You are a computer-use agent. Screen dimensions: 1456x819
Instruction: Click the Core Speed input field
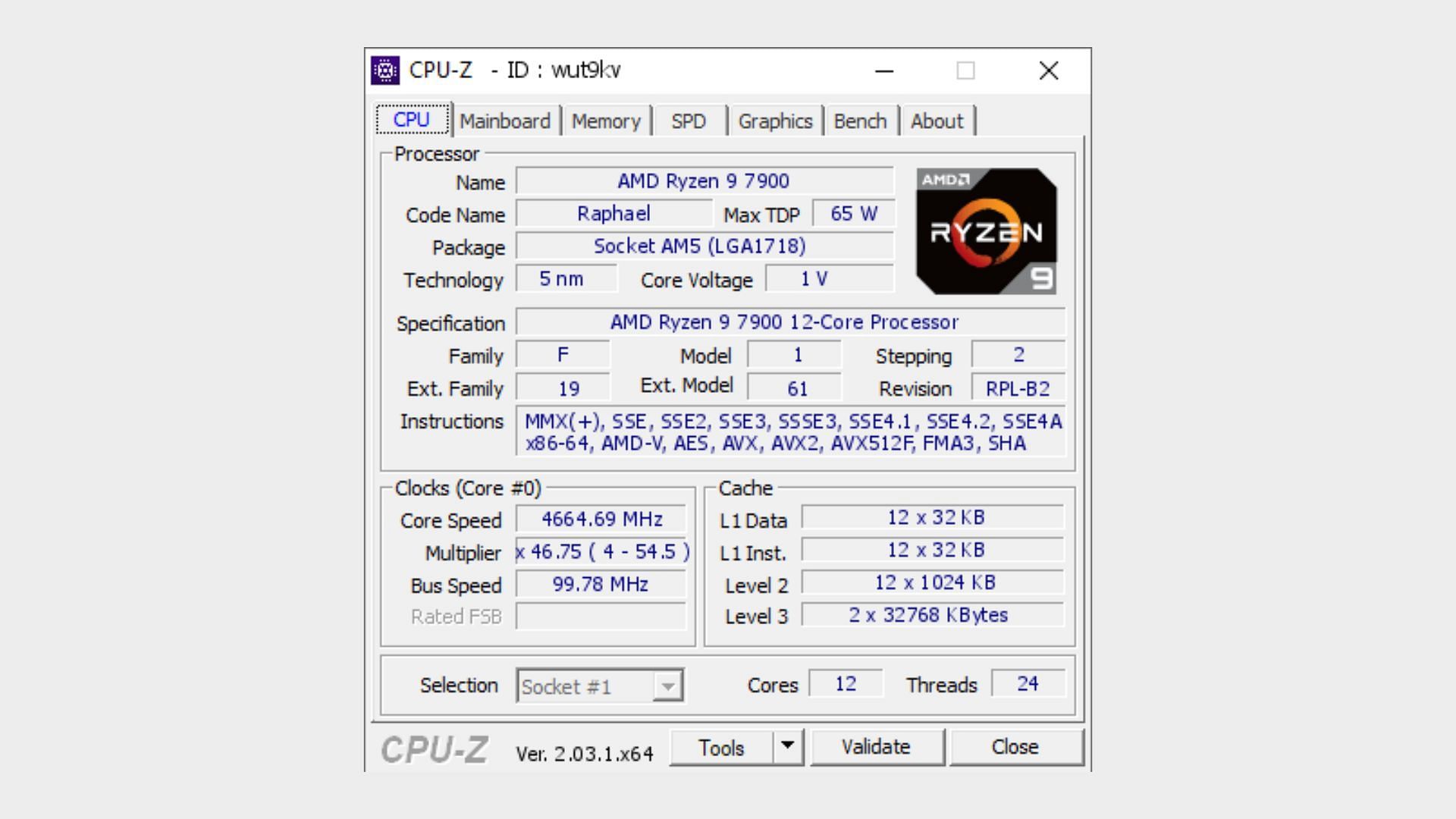point(601,518)
